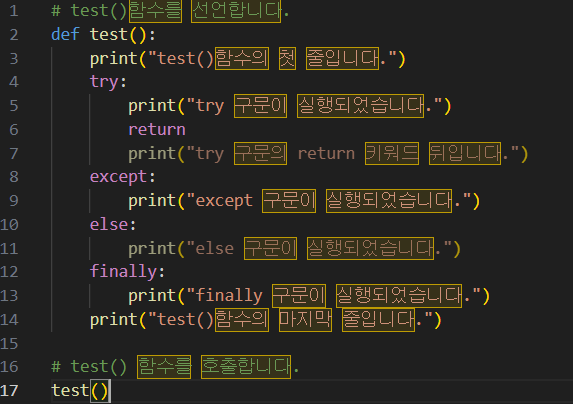Click the word 'else' inside line 11 string
Viewport: 573px width, 404px height.
pos(215,248)
